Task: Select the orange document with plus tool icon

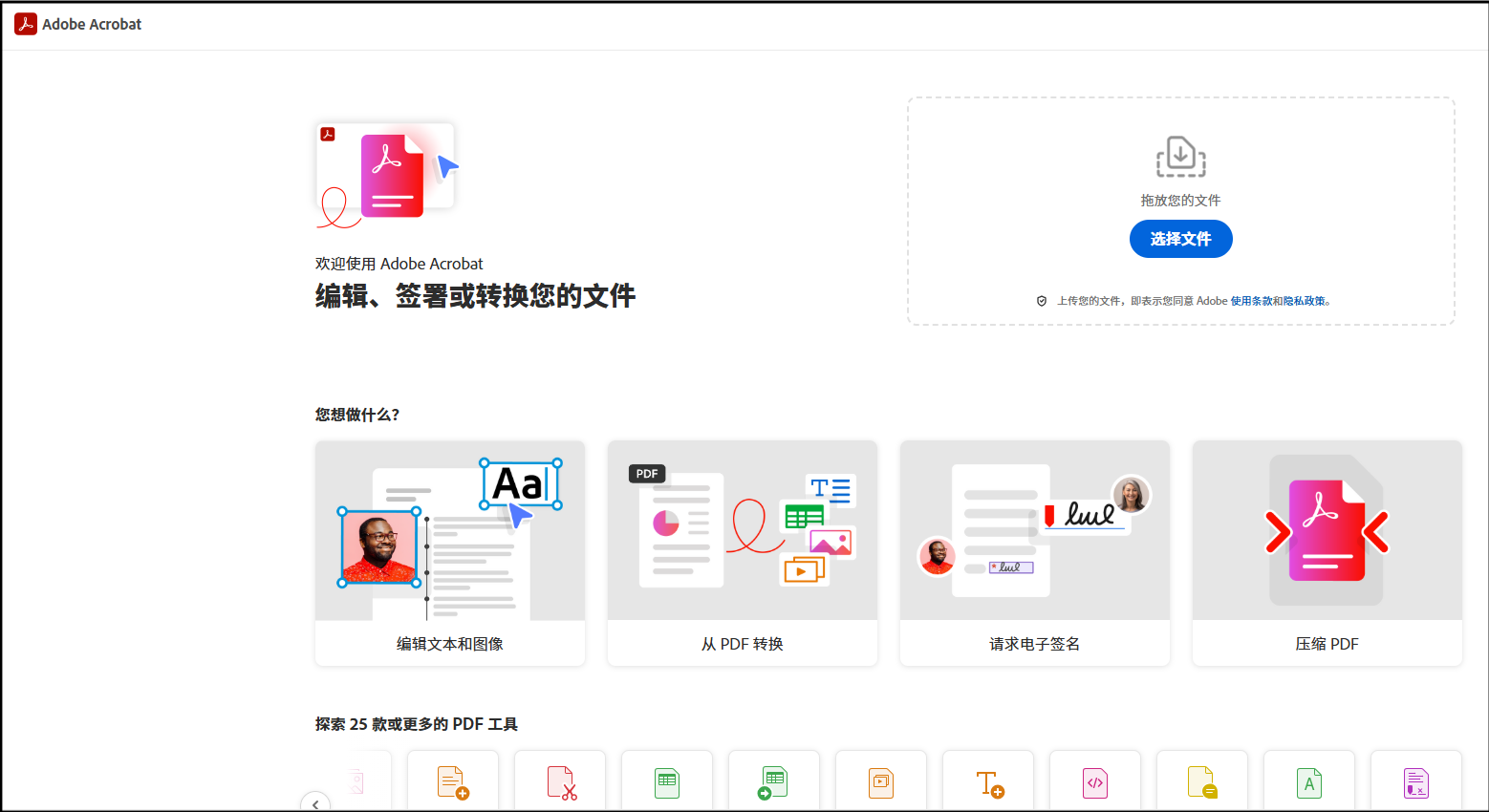Action: pos(453,782)
